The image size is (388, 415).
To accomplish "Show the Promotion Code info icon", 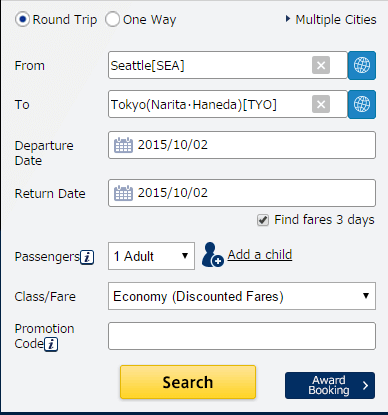I will coord(51,344).
